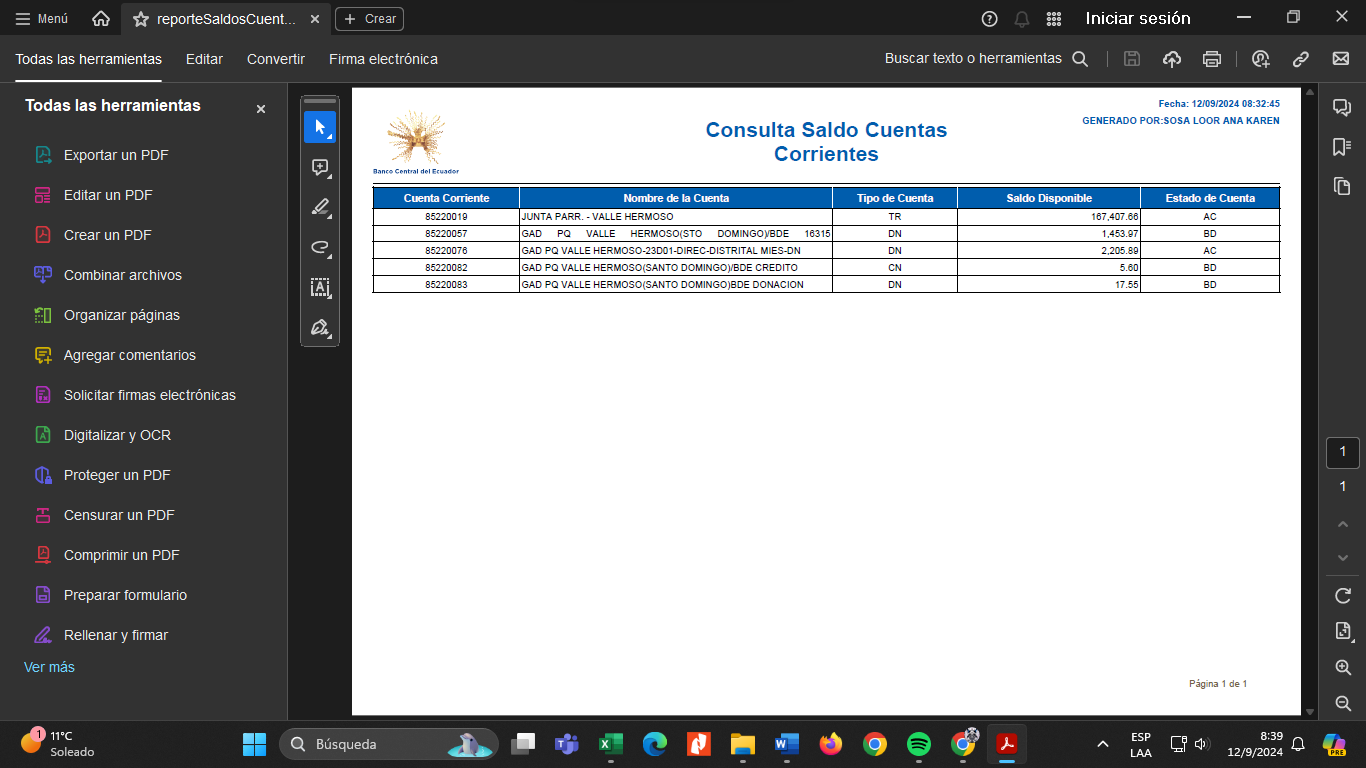Show hidden system tray icons chevron
The width and height of the screenshot is (1366, 768).
tap(1103, 744)
